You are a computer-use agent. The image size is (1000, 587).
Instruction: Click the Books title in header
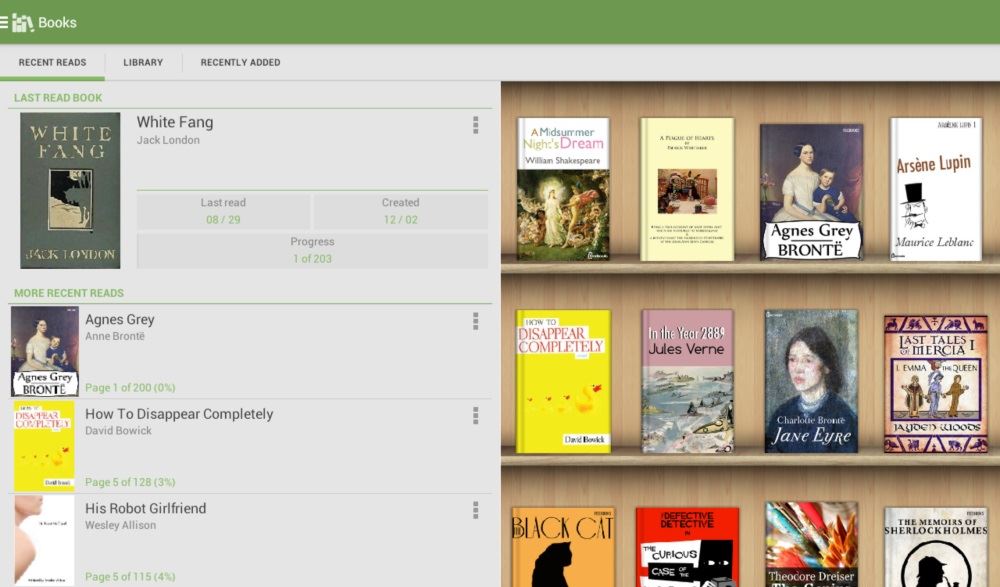(x=57, y=22)
